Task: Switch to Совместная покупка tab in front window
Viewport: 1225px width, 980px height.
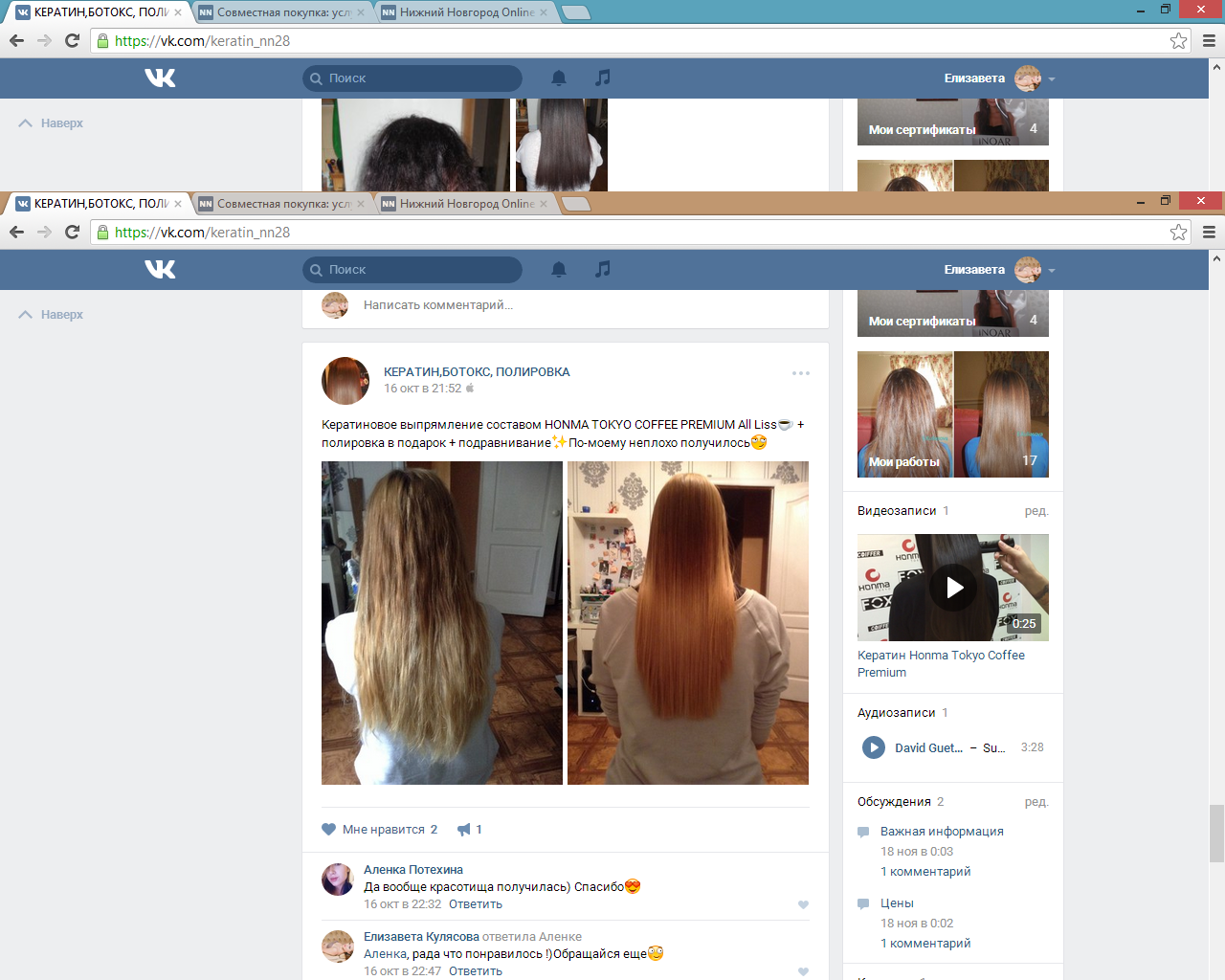Action: pyautogui.click(x=282, y=203)
